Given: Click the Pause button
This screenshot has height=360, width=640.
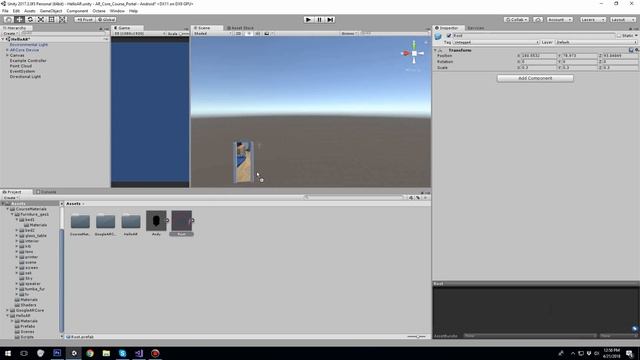Looking at the screenshot, I should click(x=320, y=20).
